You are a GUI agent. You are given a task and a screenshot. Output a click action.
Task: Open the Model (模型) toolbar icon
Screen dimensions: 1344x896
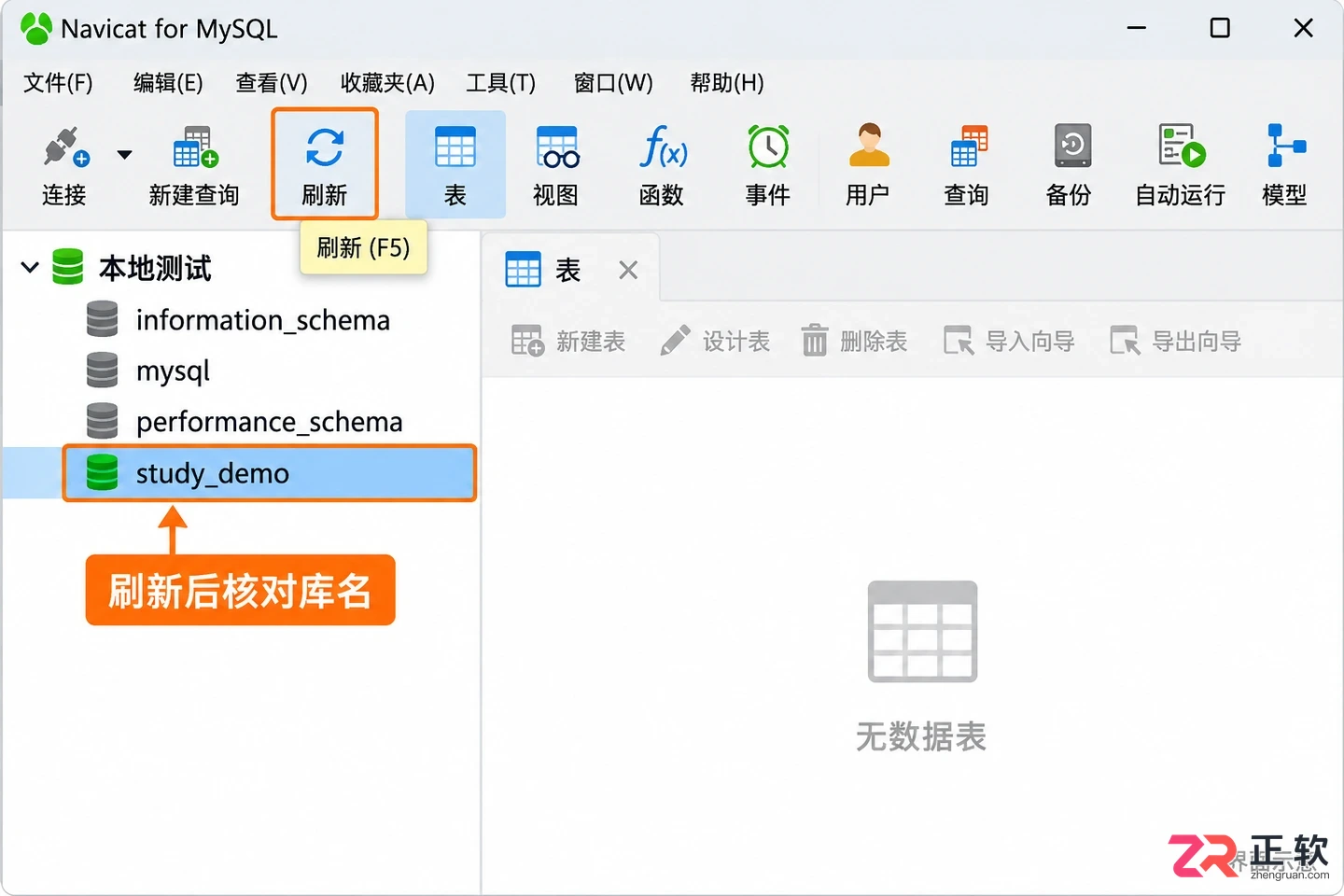(1285, 147)
